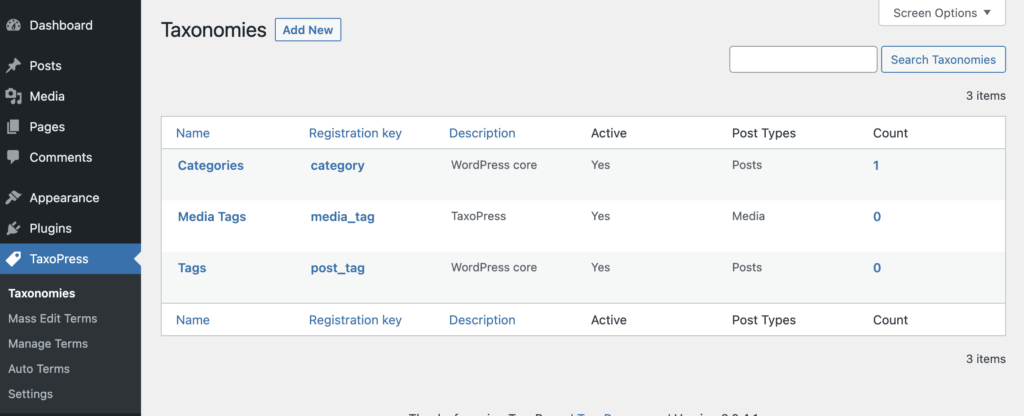
Task: Open the Tags taxonomy
Action: tap(192, 268)
